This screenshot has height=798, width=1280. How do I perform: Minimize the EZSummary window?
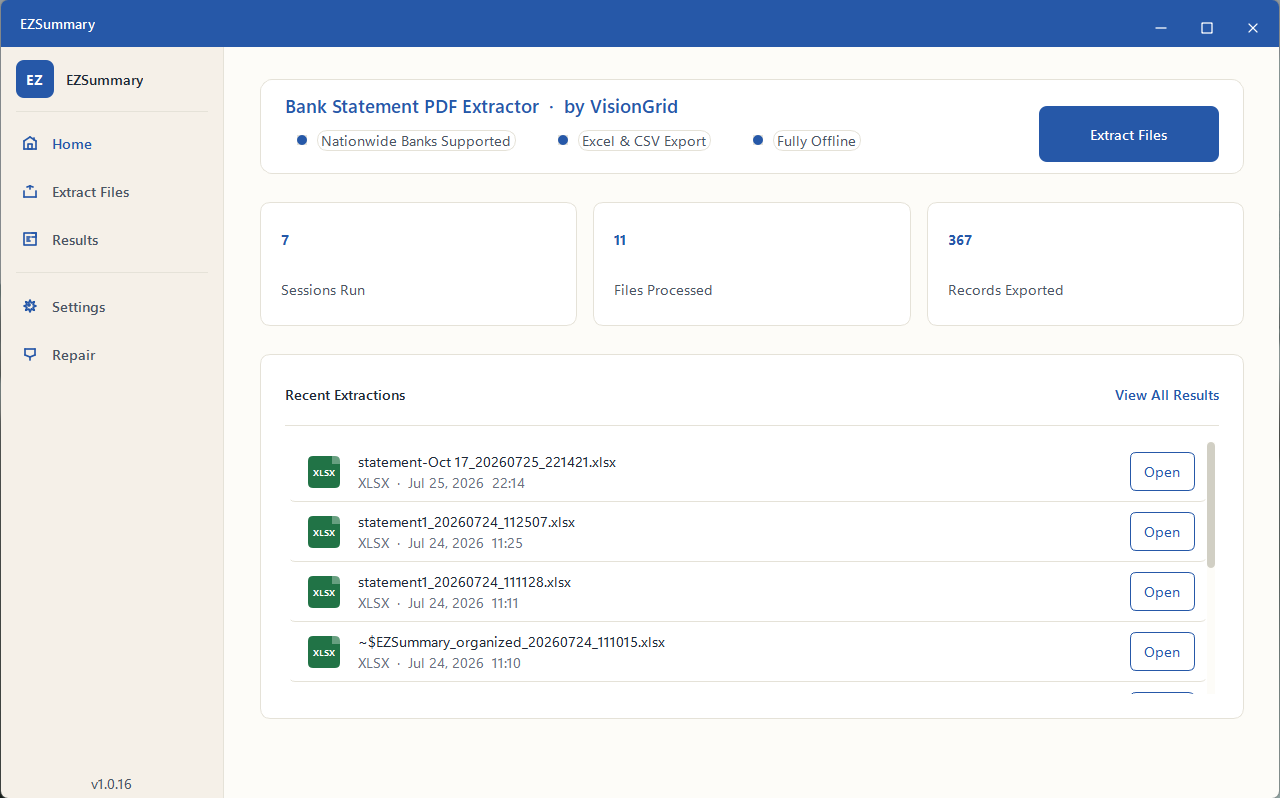(1161, 28)
